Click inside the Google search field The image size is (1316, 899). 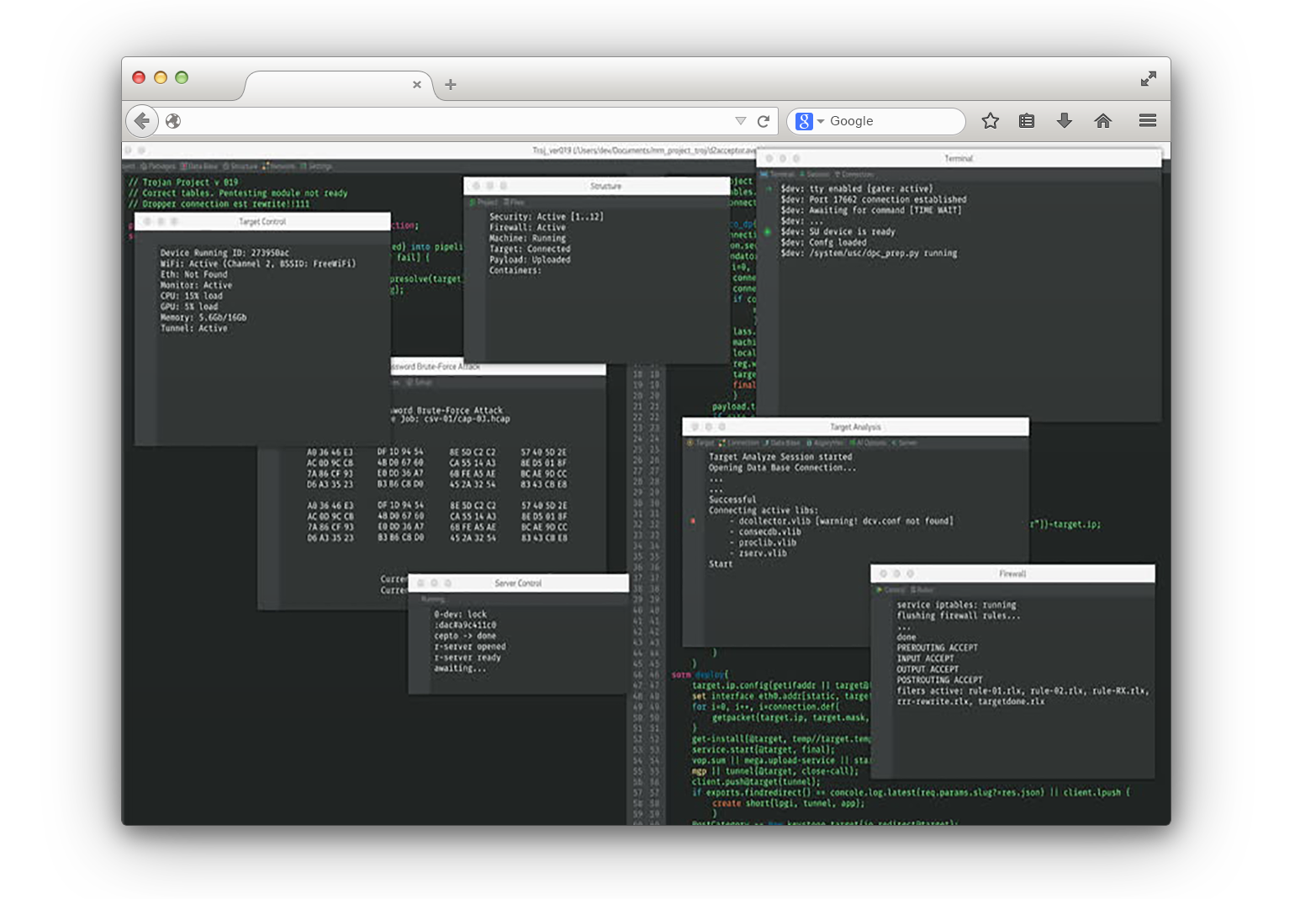pyautogui.click(x=891, y=121)
